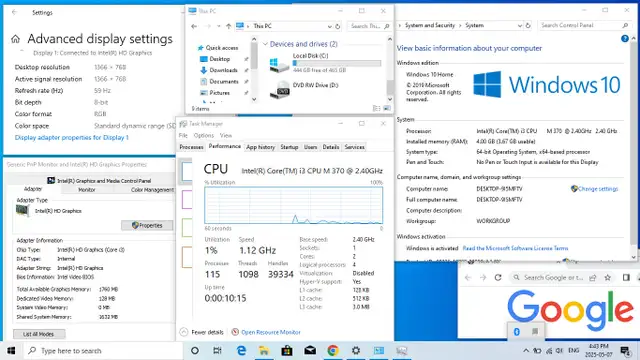The width and height of the screenshot is (640, 360).
Task: Select Quick access in navigation pane
Action: click(x=222, y=48)
